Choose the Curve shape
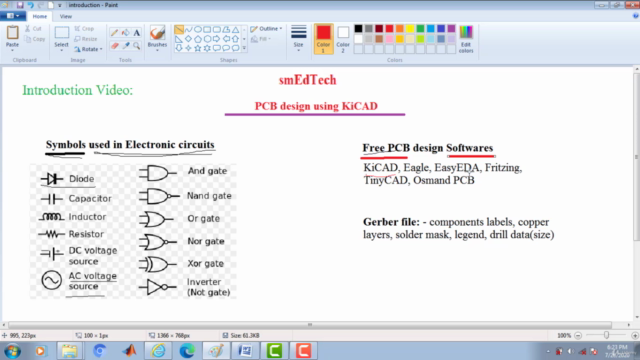Screen dimensions: 640x360 (188, 30)
